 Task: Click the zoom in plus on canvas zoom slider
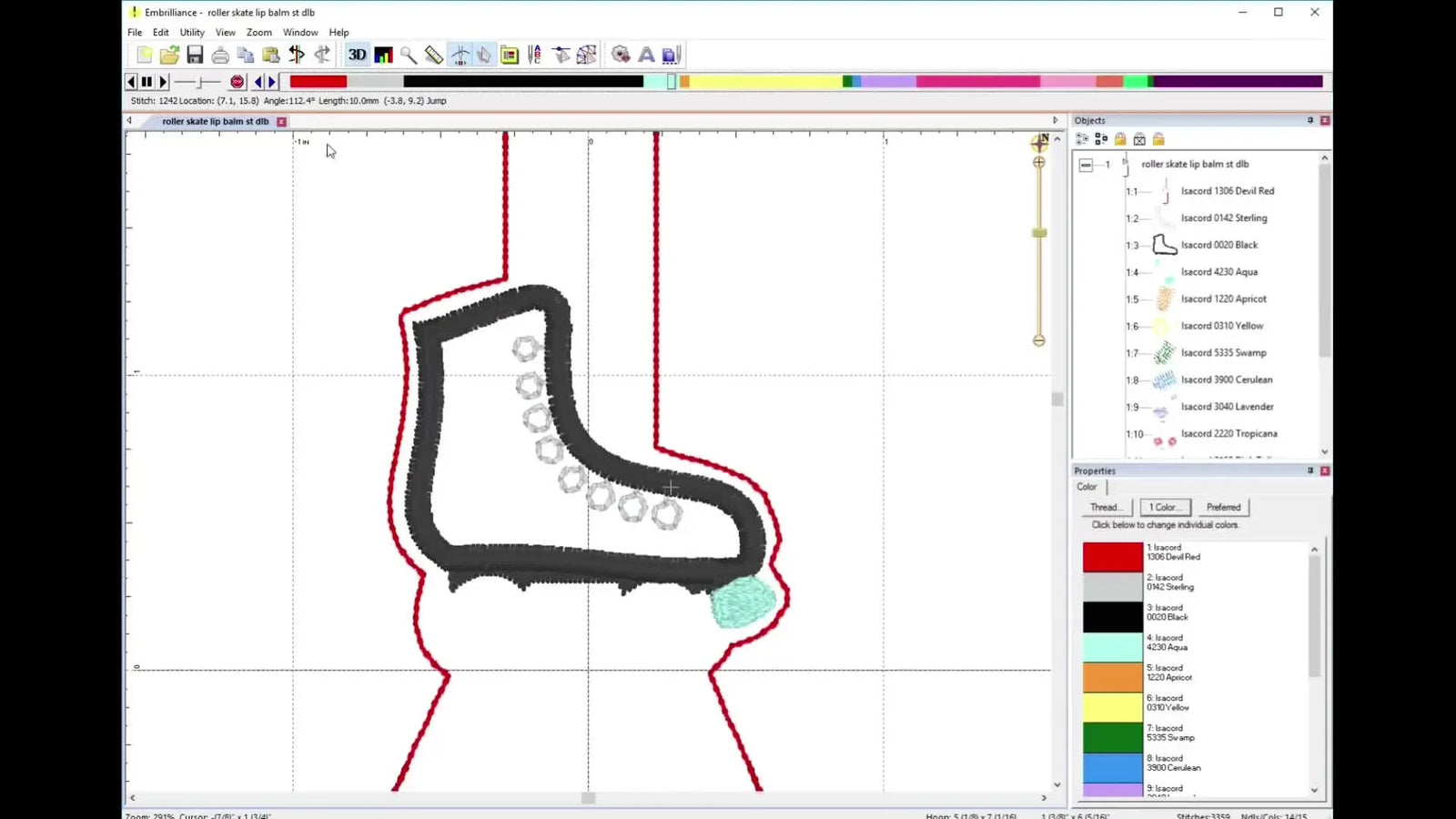coord(1039,163)
